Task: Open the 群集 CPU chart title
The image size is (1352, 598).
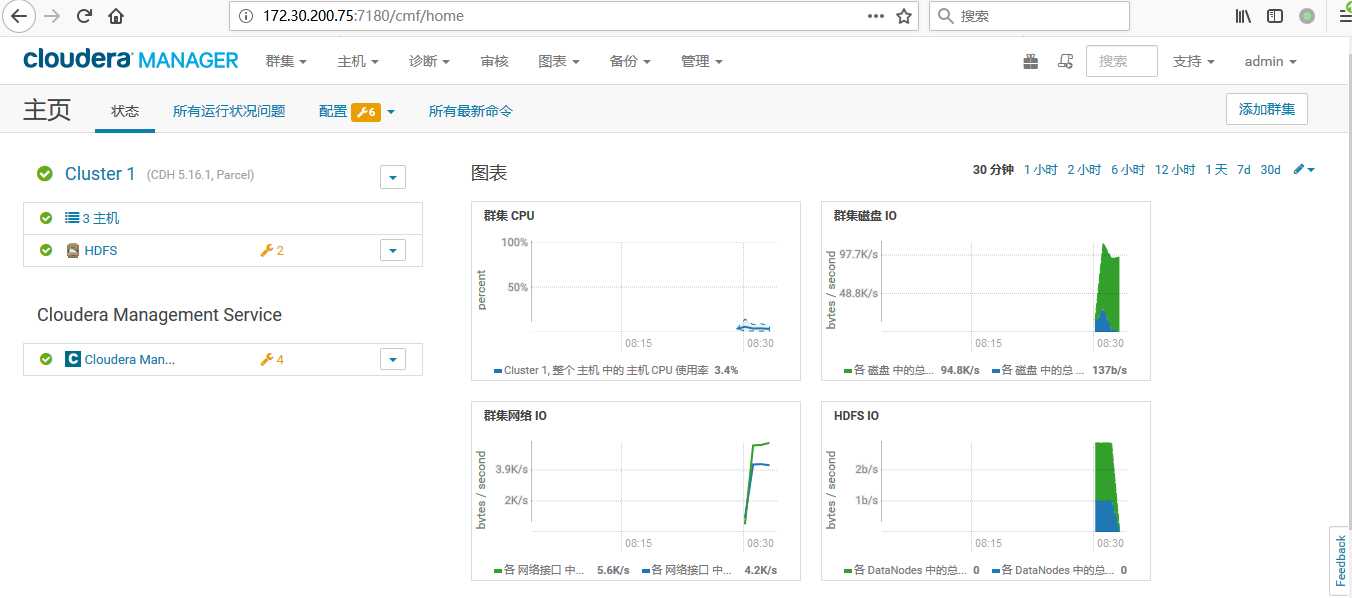Action: [x=509, y=216]
